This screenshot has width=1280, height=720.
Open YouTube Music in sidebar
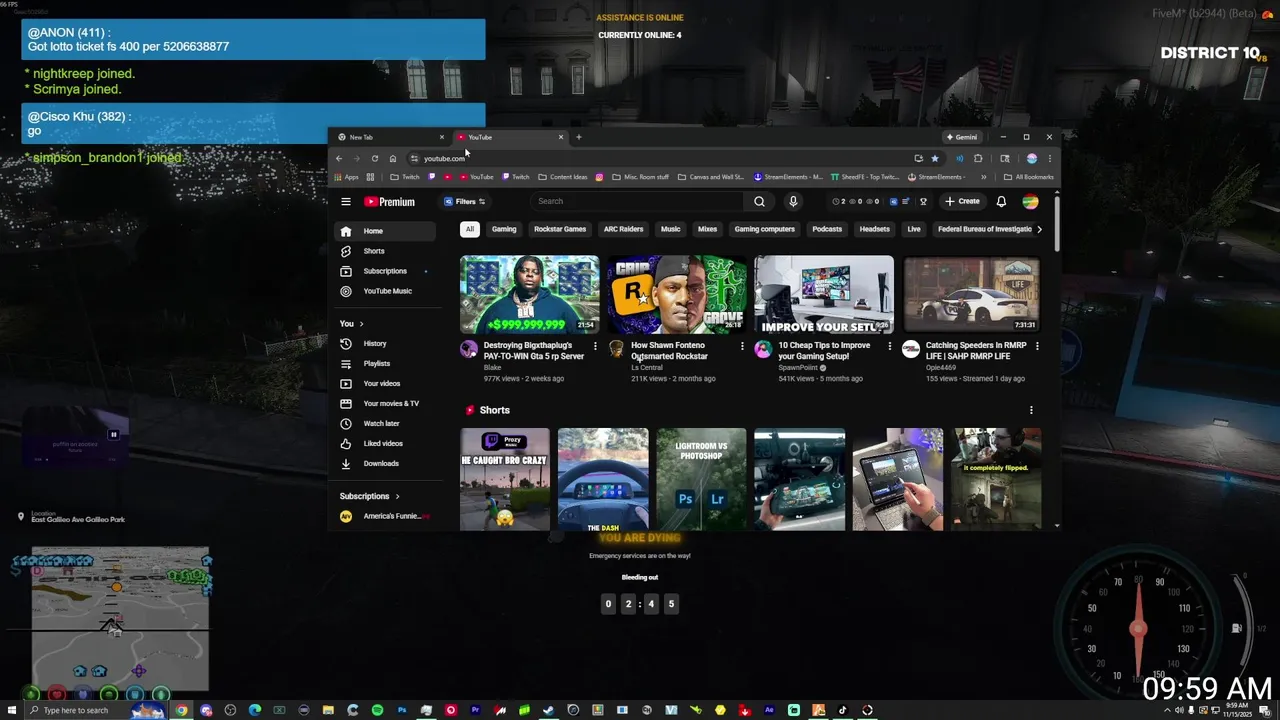pos(385,291)
